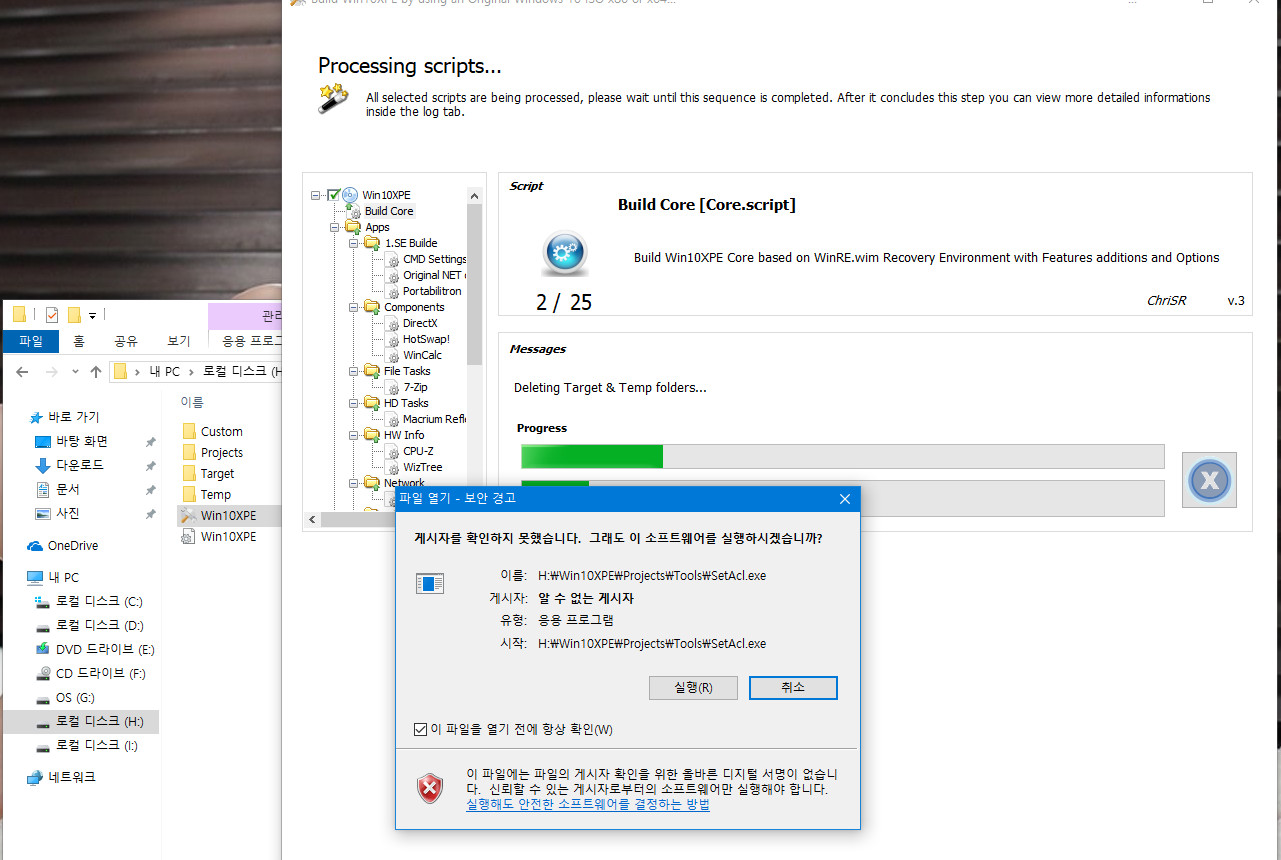Toggle the Win10XPE root checkbox in tree

tap(334, 195)
